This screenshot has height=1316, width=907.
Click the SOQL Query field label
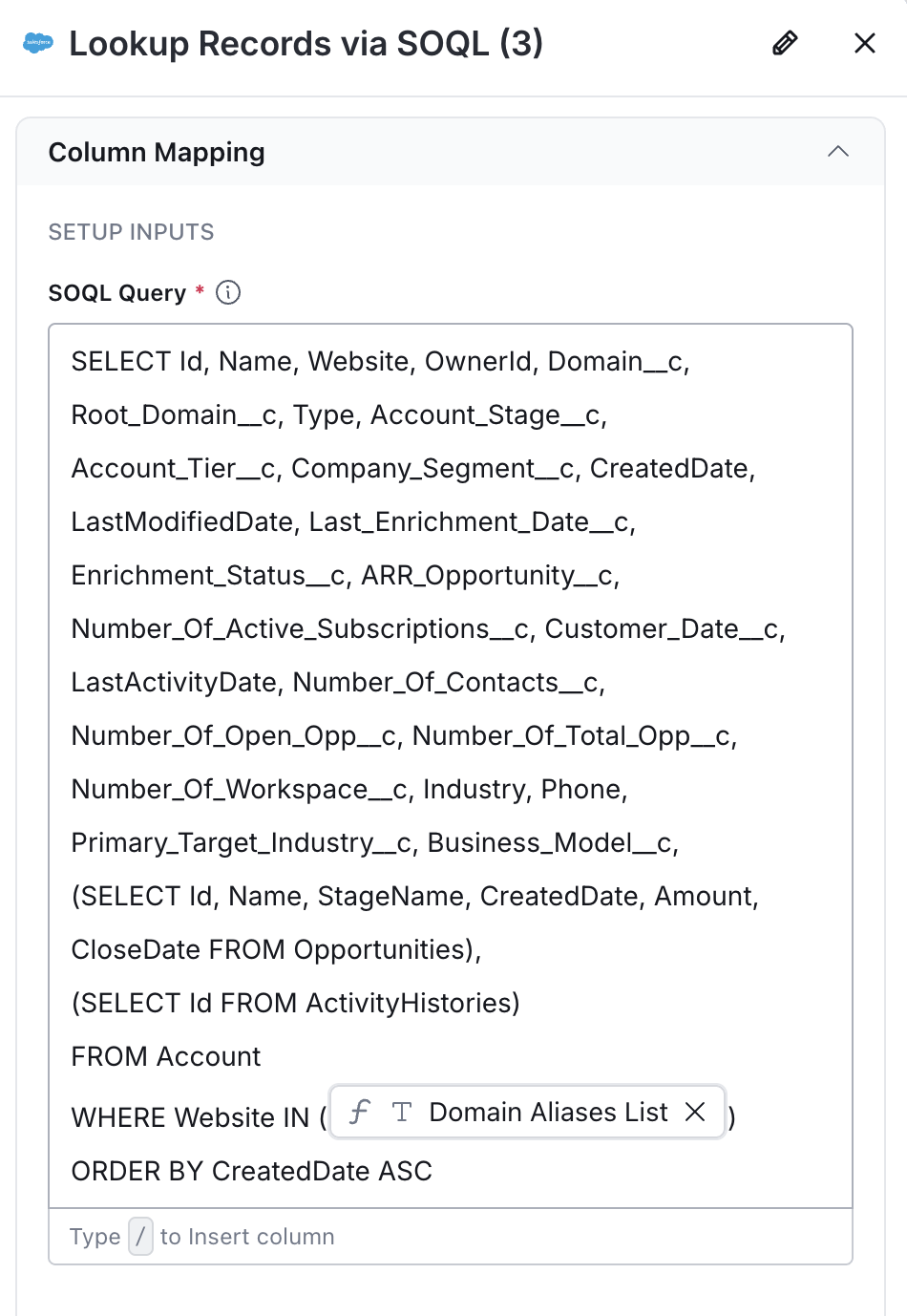coord(117,293)
